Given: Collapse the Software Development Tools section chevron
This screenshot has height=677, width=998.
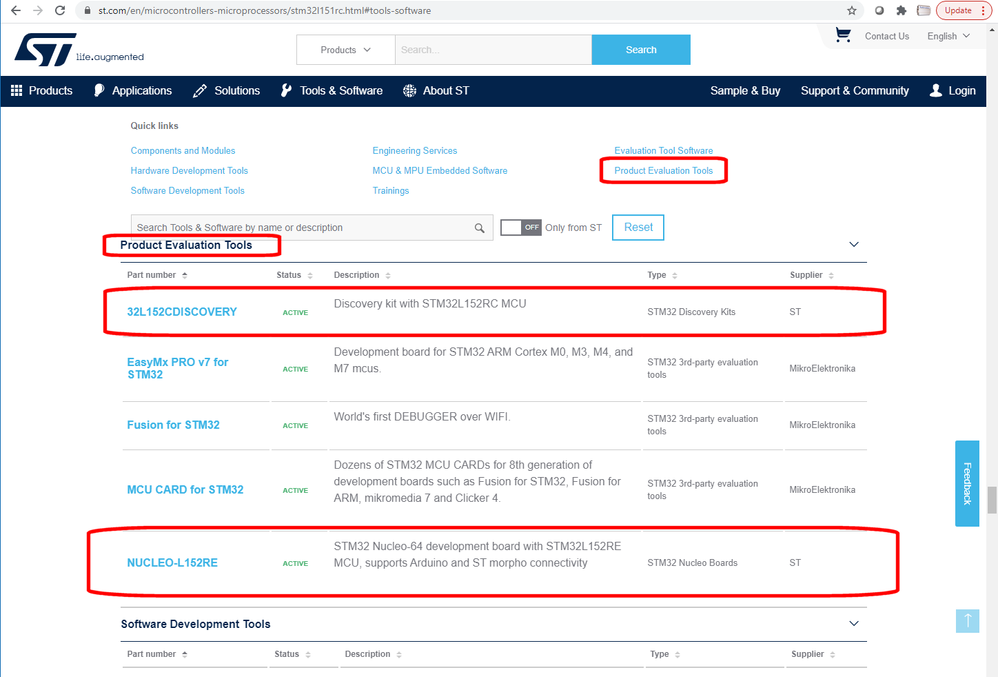Looking at the screenshot, I should (x=854, y=624).
